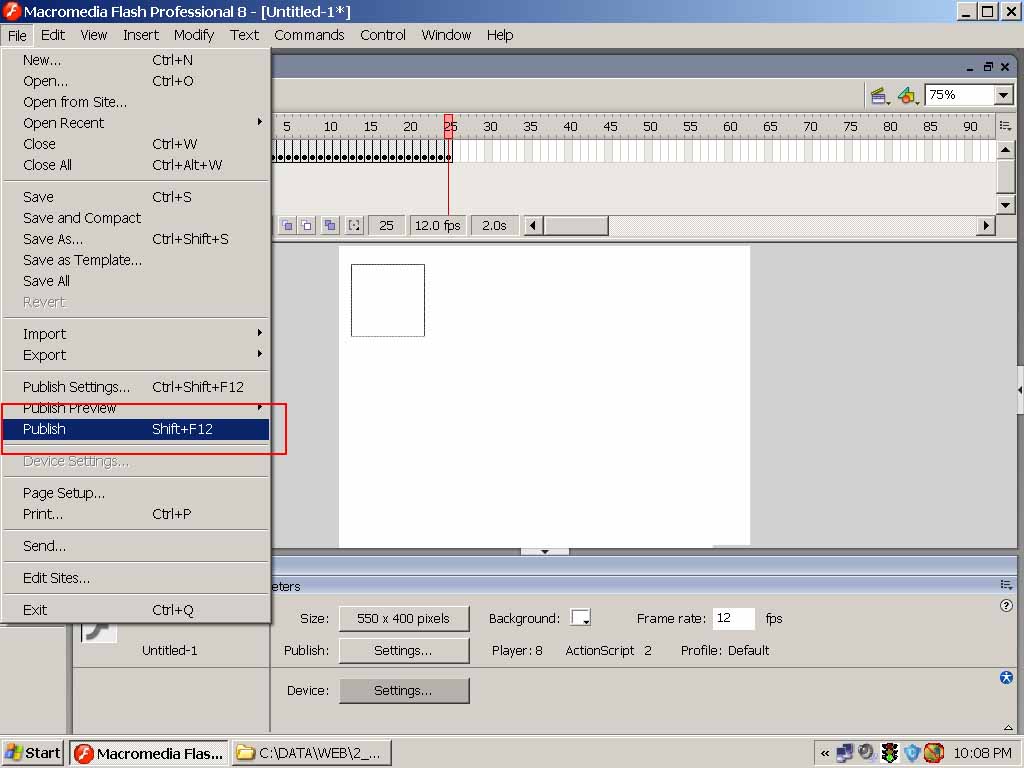Restore the document window with inner restore button
Viewport: 1024px width, 768px height.
click(x=987, y=67)
